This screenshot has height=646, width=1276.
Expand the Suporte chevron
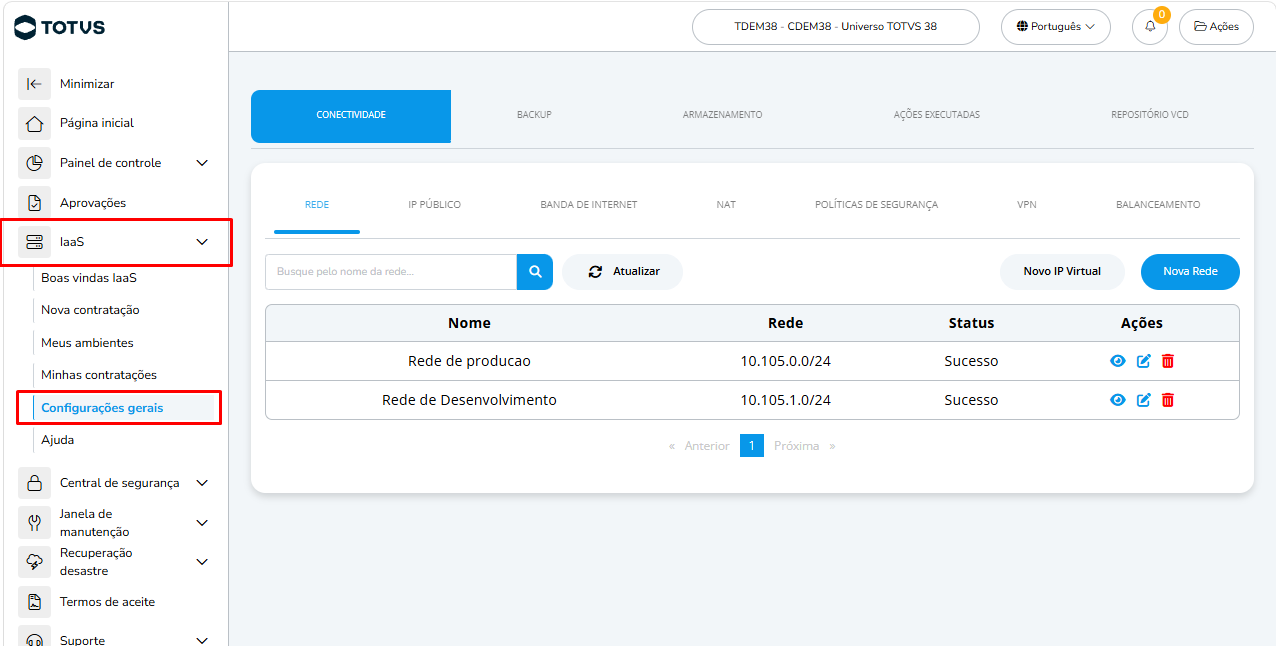[202, 640]
